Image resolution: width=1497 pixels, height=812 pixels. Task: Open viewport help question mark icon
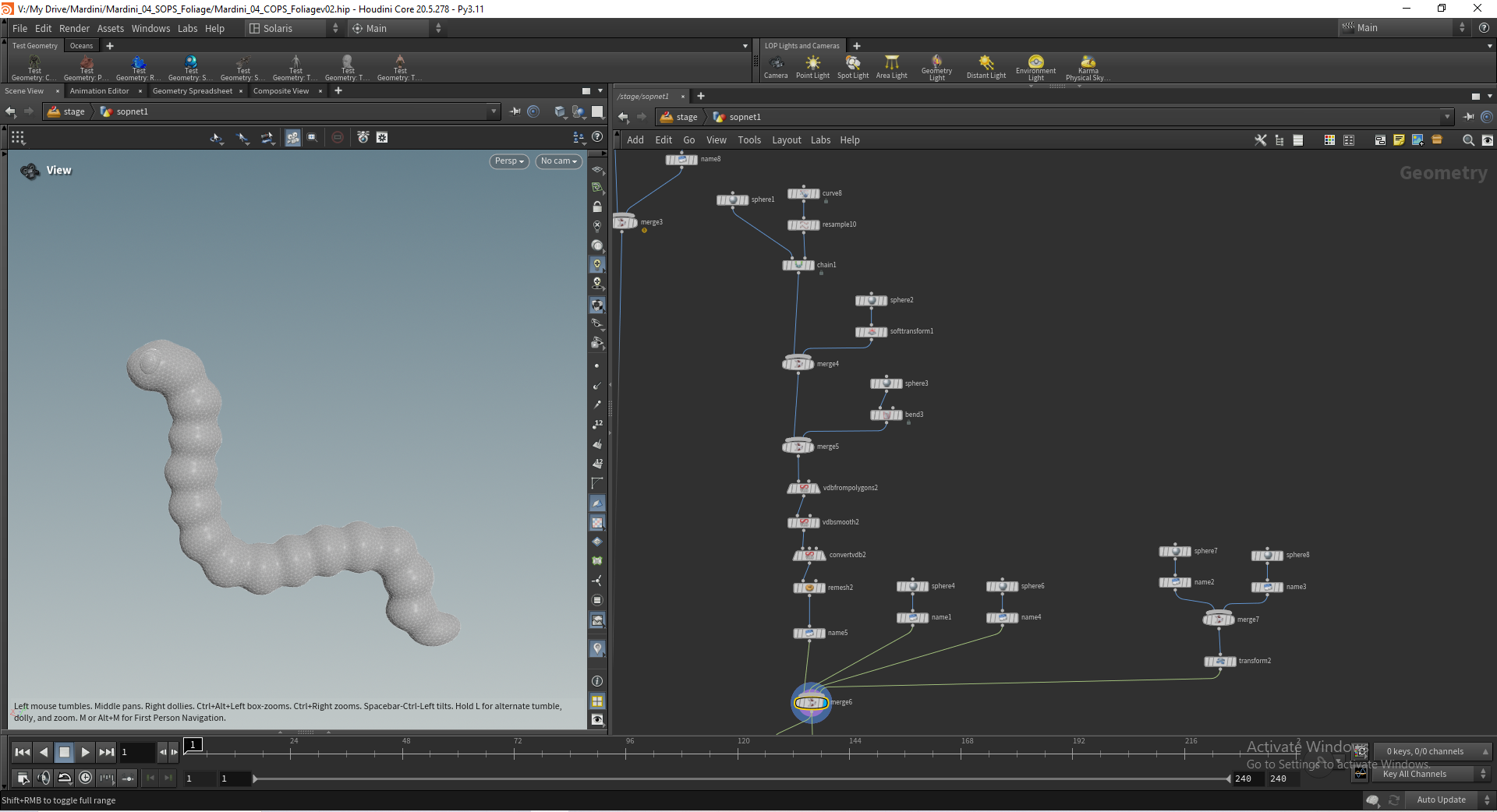(x=597, y=137)
